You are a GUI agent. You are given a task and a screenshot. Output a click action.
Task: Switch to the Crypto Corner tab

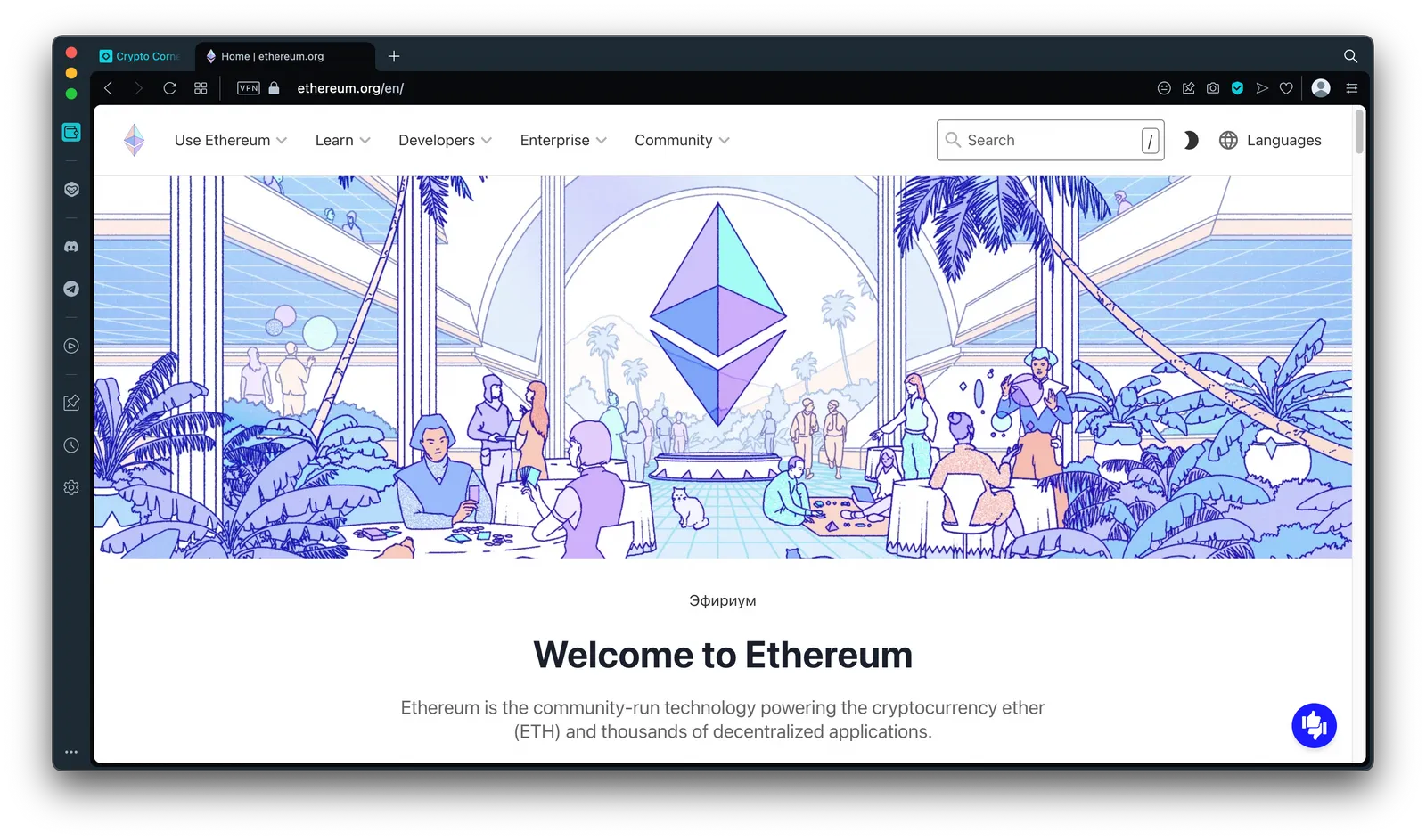(140, 56)
